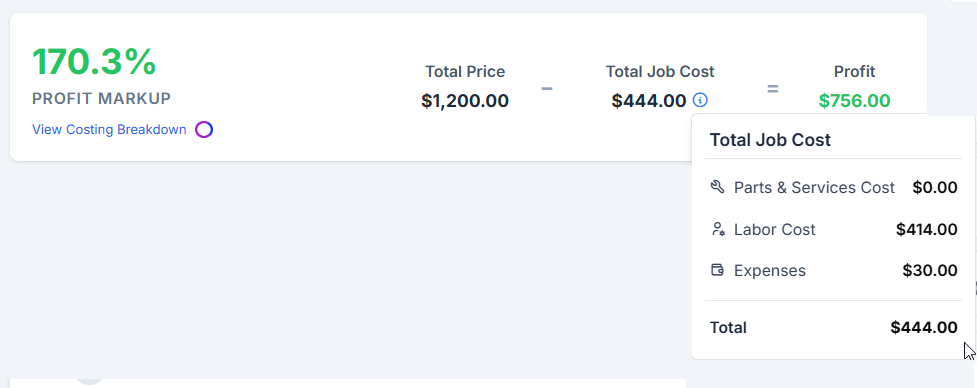The width and height of the screenshot is (977, 388).
Task: Click the 170.3% profit markup figure
Action: [x=94, y=62]
